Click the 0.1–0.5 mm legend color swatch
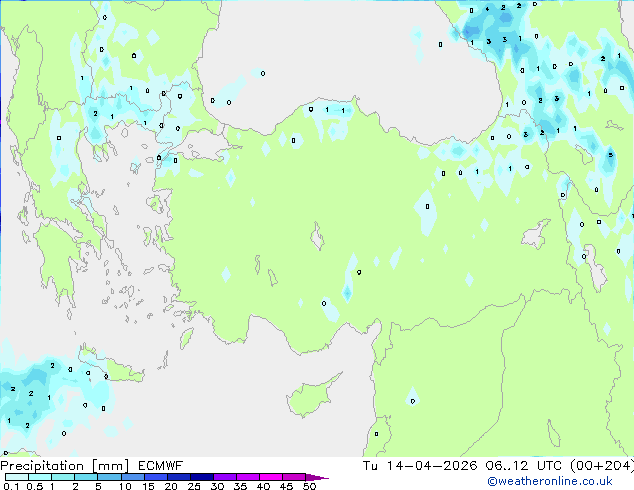This screenshot has width=634, height=490. point(17,477)
